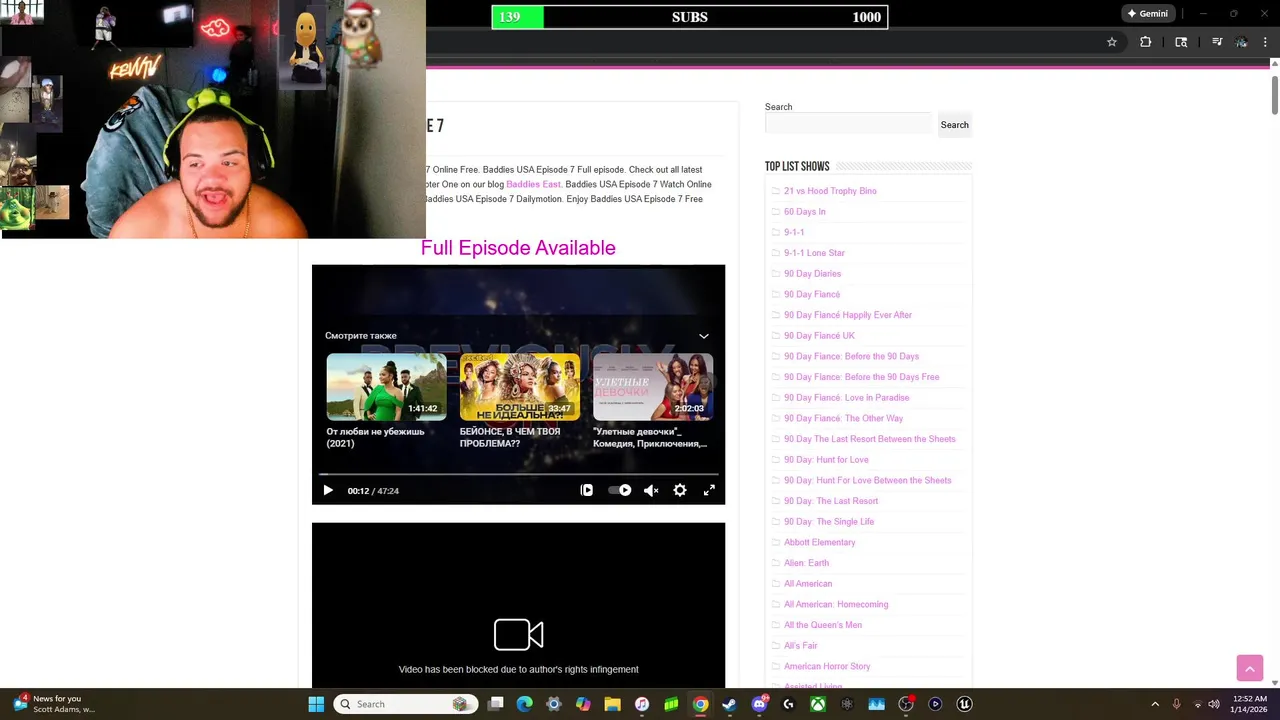Click the site Search button
The height and width of the screenshot is (720, 1280).
[x=954, y=125]
